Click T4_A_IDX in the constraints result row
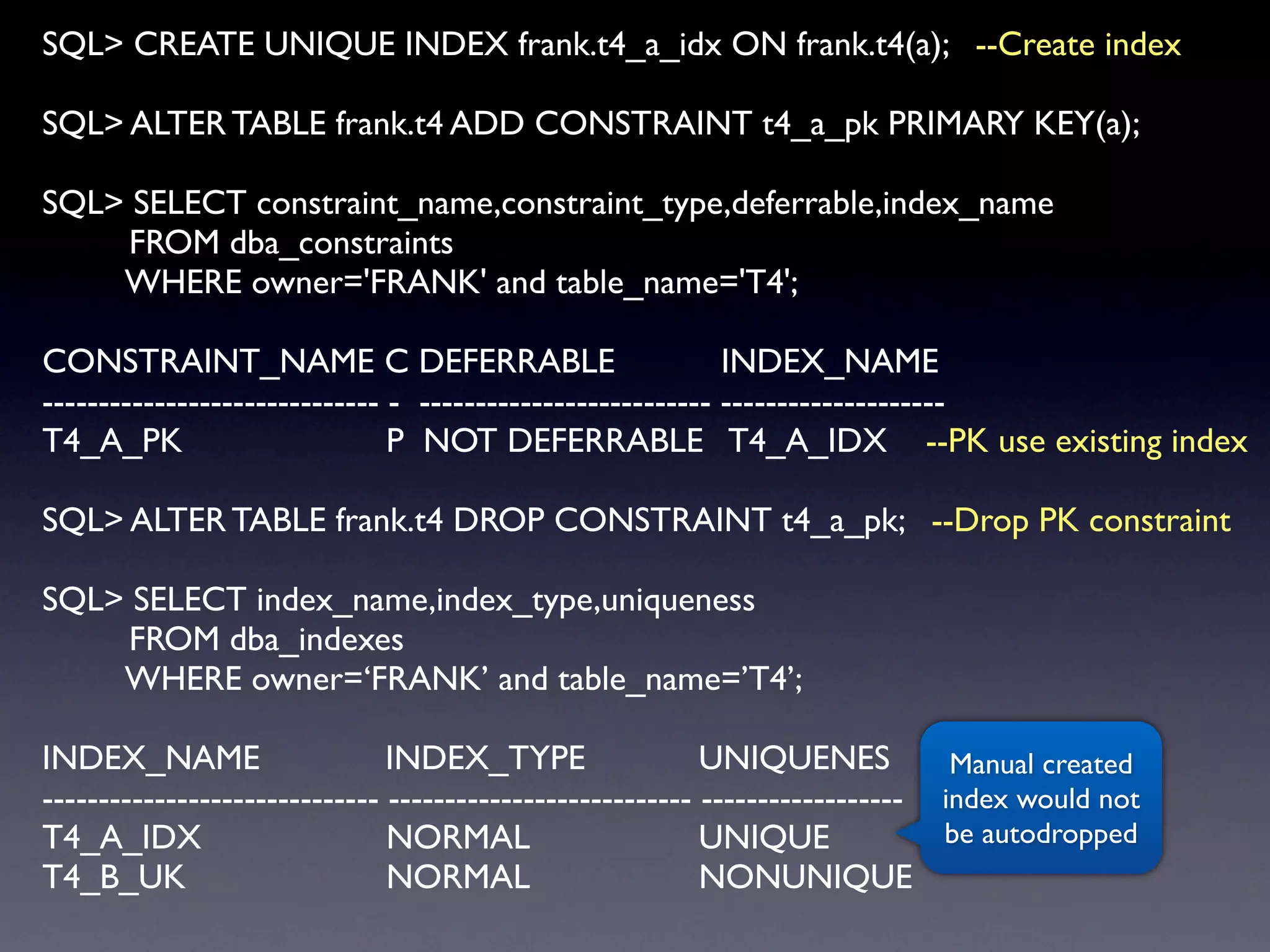1270x952 pixels. pyautogui.click(x=808, y=442)
